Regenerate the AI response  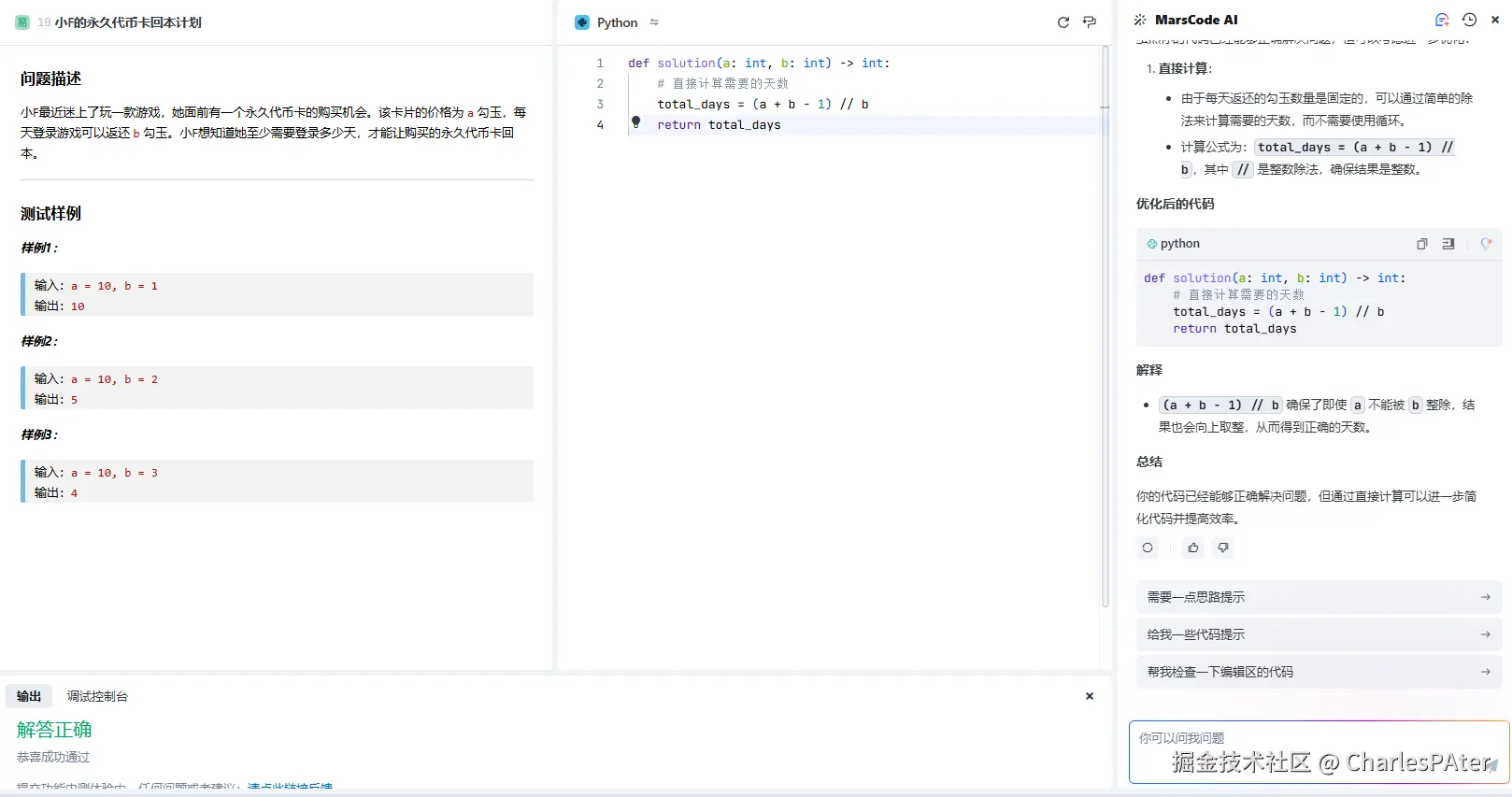(x=1148, y=548)
